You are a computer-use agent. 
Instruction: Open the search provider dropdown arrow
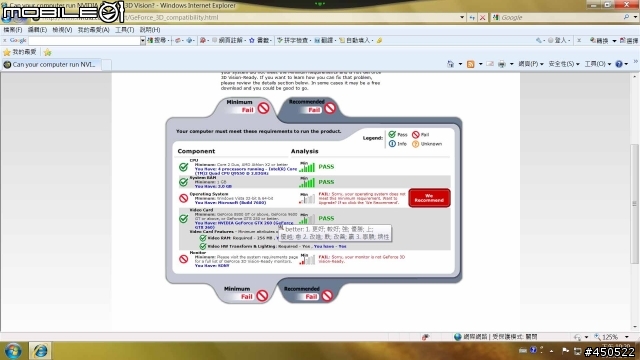pyautogui.click(x=635, y=17)
